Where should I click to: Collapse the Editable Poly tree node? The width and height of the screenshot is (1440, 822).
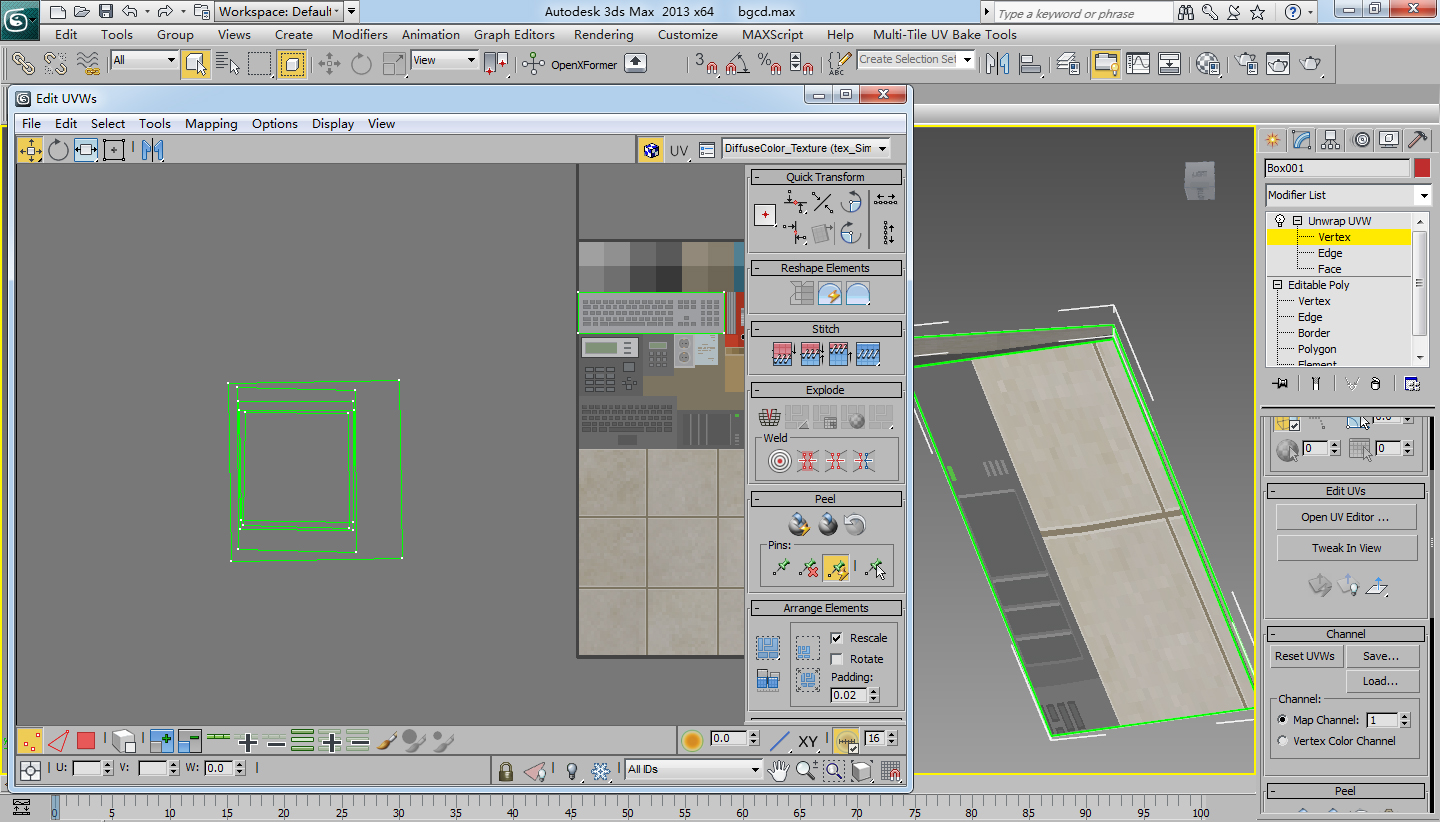pos(1278,285)
